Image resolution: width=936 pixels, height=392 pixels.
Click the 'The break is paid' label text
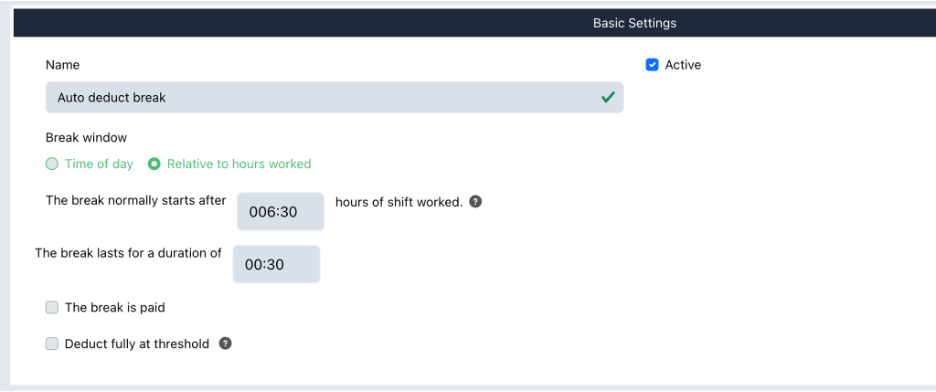point(115,308)
